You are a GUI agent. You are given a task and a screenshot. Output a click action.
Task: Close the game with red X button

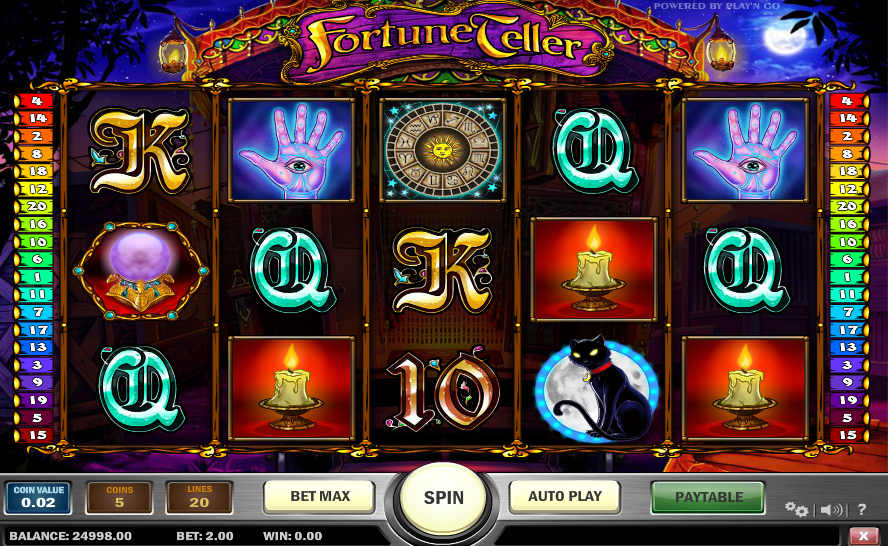[x=864, y=536]
